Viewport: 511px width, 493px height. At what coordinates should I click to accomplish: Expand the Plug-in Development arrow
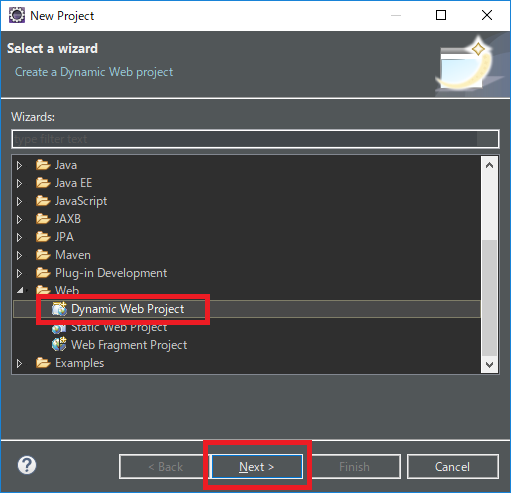(x=19, y=273)
